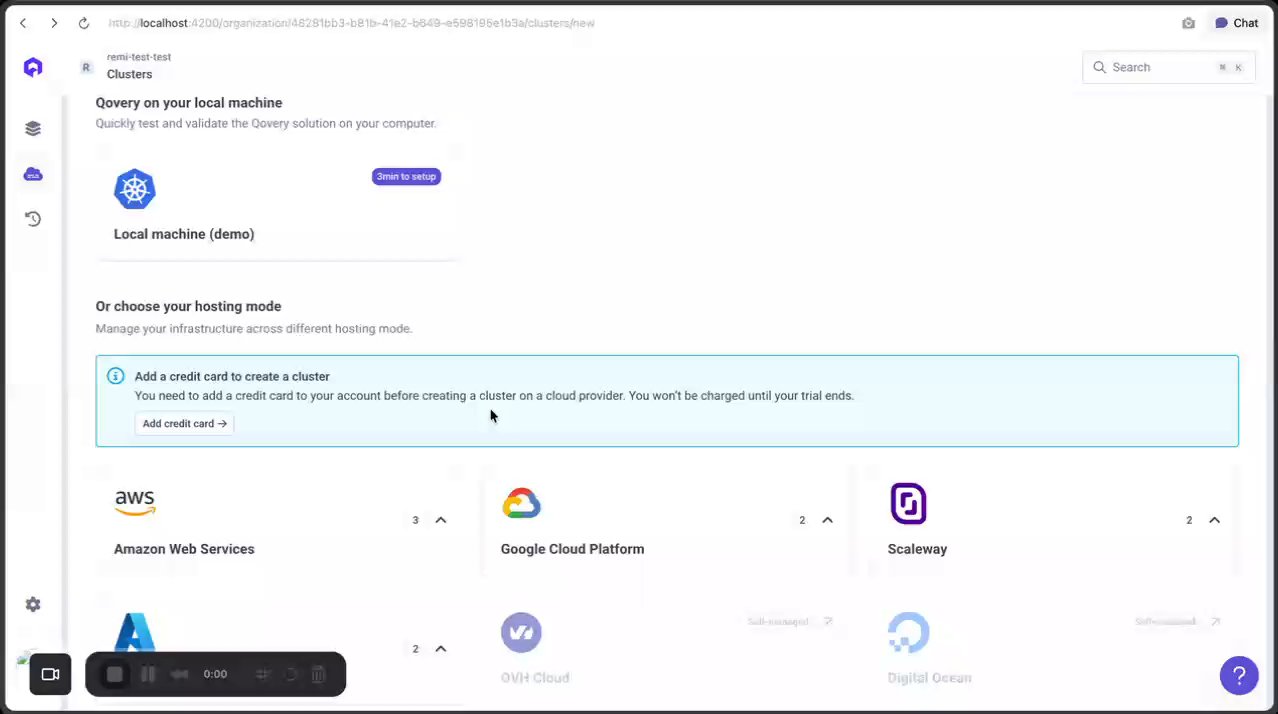The image size is (1278, 714).
Task: Select the remi-test-test organization name
Action: (x=139, y=57)
